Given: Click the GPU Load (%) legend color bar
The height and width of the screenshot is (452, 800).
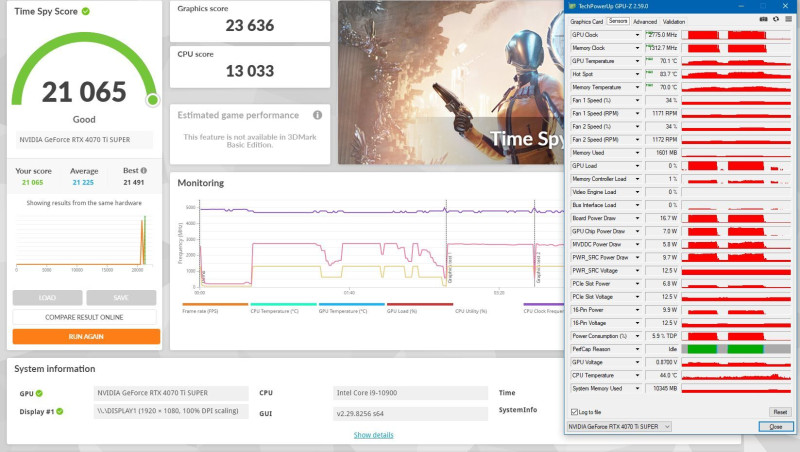Looking at the screenshot, I should coord(420,304).
